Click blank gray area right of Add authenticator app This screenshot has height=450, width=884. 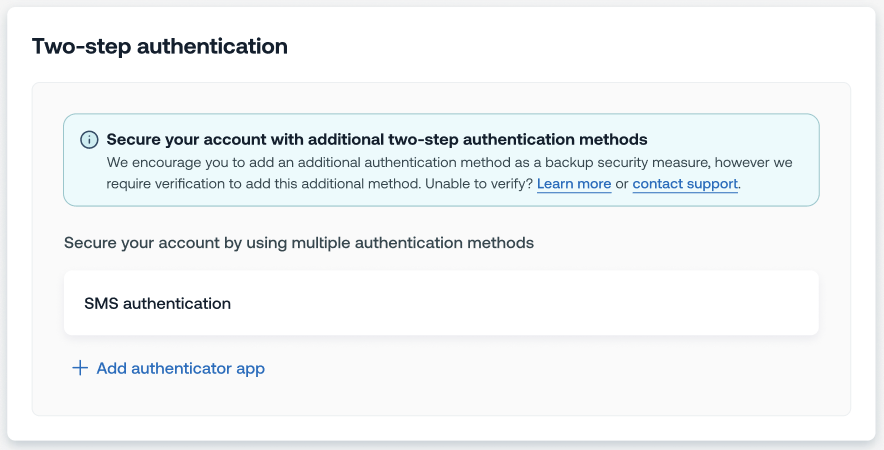(536, 368)
